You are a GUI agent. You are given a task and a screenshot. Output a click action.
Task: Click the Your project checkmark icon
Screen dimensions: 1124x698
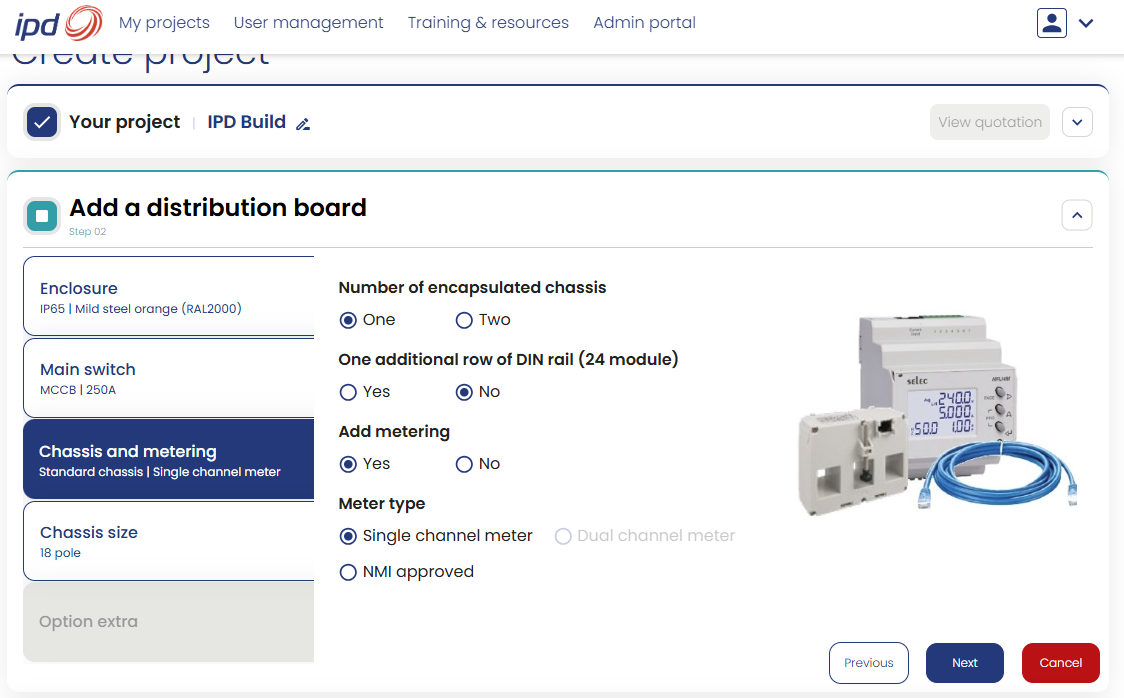42,122
